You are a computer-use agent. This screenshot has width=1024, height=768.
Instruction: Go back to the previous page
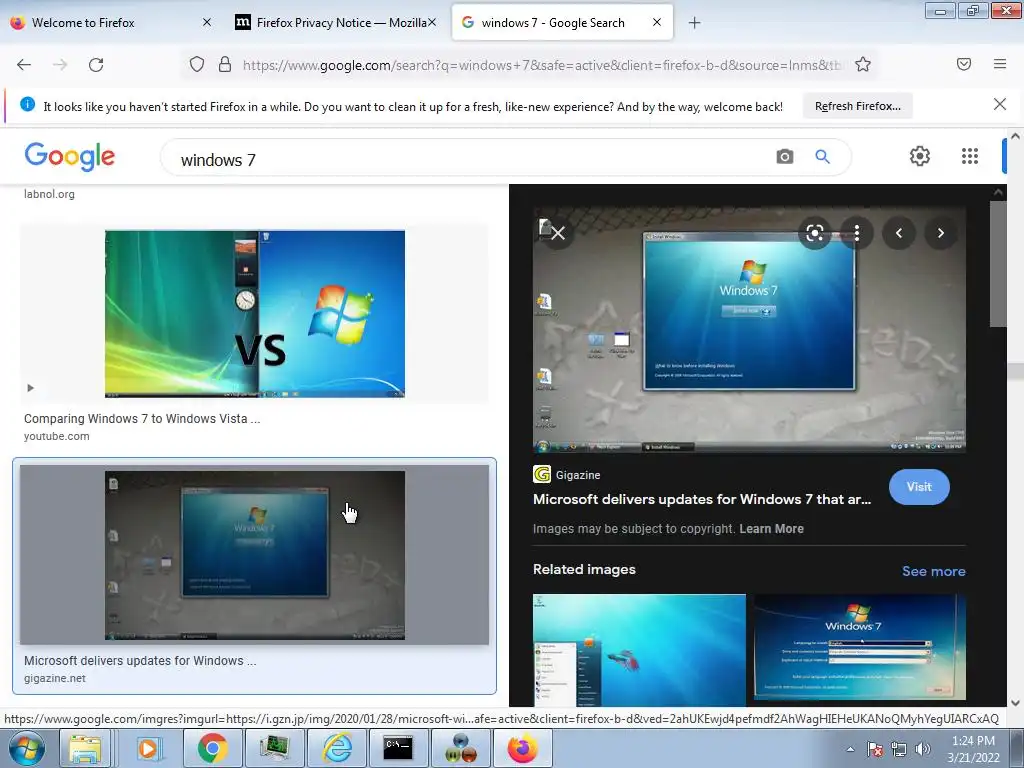coord(24,65)
